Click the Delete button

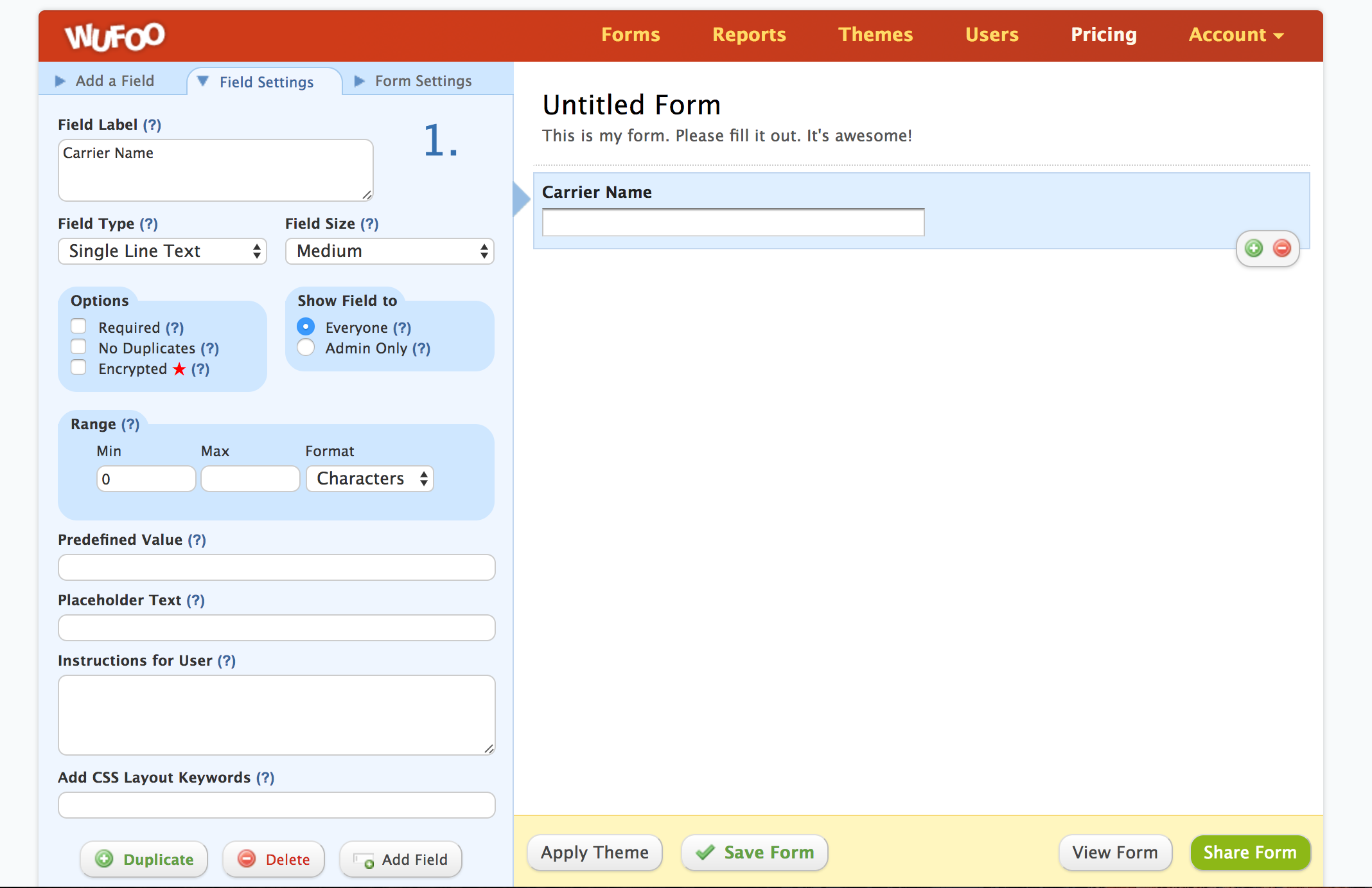274,859
